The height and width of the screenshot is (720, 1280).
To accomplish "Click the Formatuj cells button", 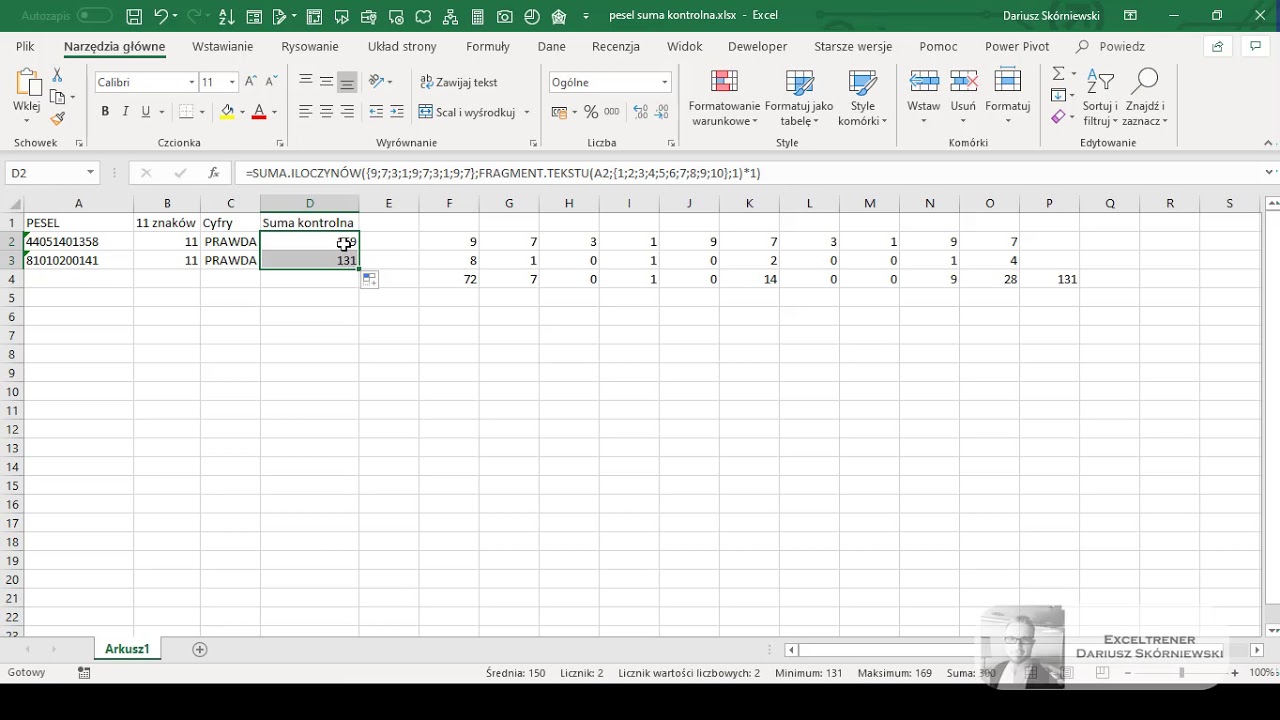I will 1007,98.
